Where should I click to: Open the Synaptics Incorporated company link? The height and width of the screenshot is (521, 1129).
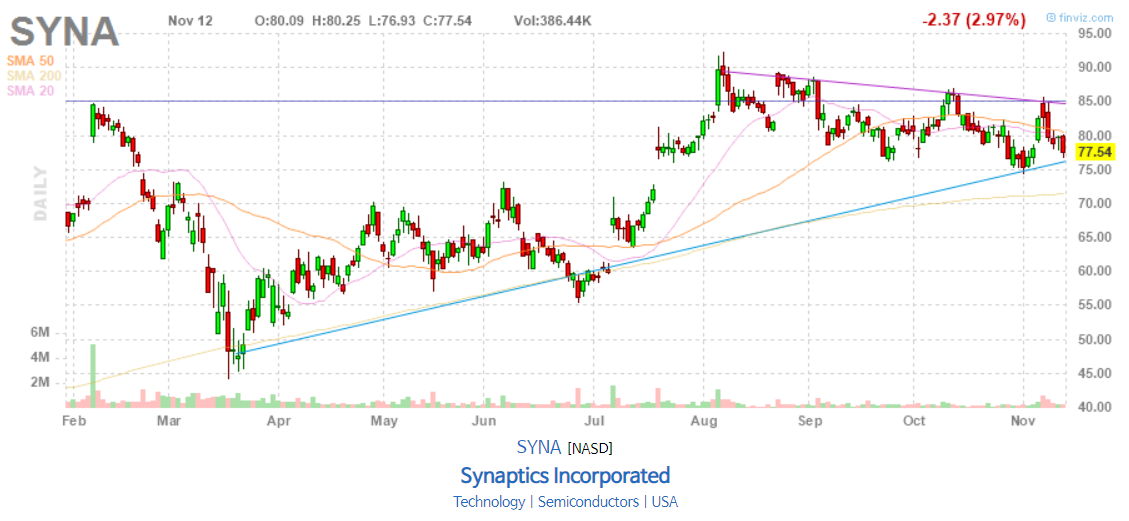[x=565, y=476]
